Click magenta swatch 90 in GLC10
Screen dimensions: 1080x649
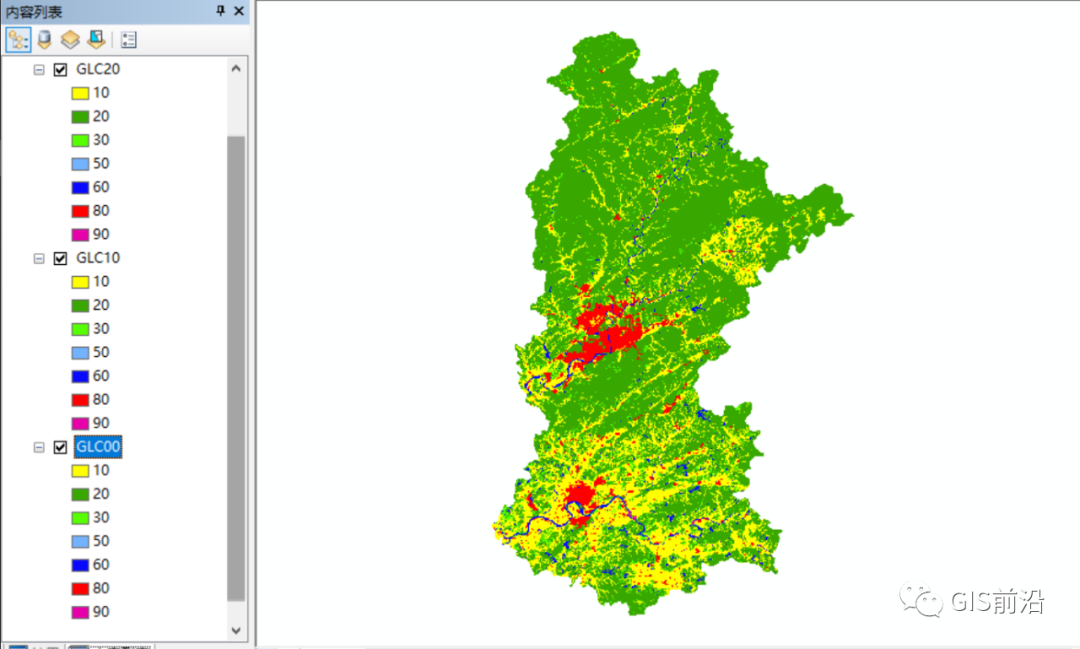coord(81,423)
